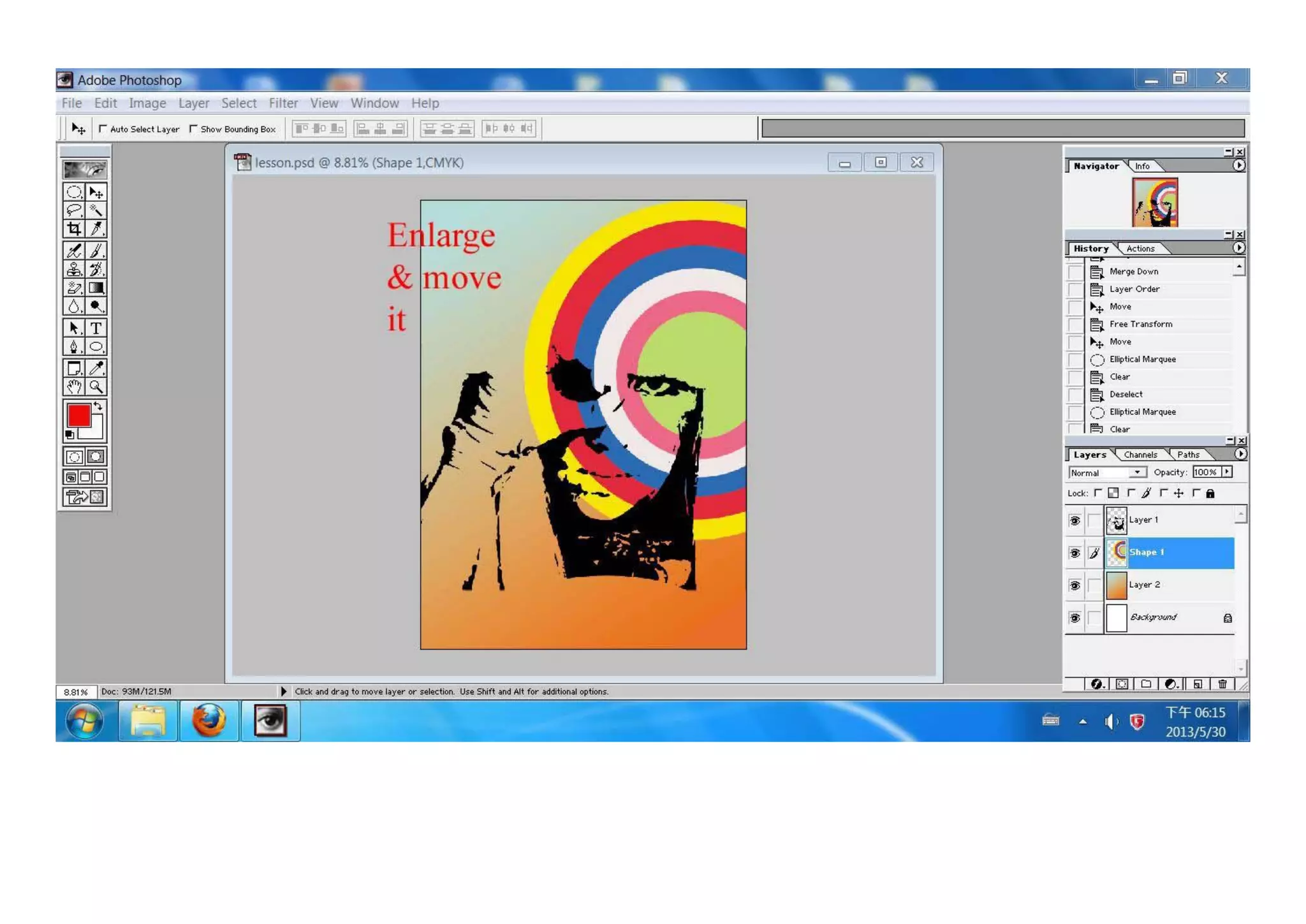
Task: Reset to default foreground and background colors
Action: point(70,435)
